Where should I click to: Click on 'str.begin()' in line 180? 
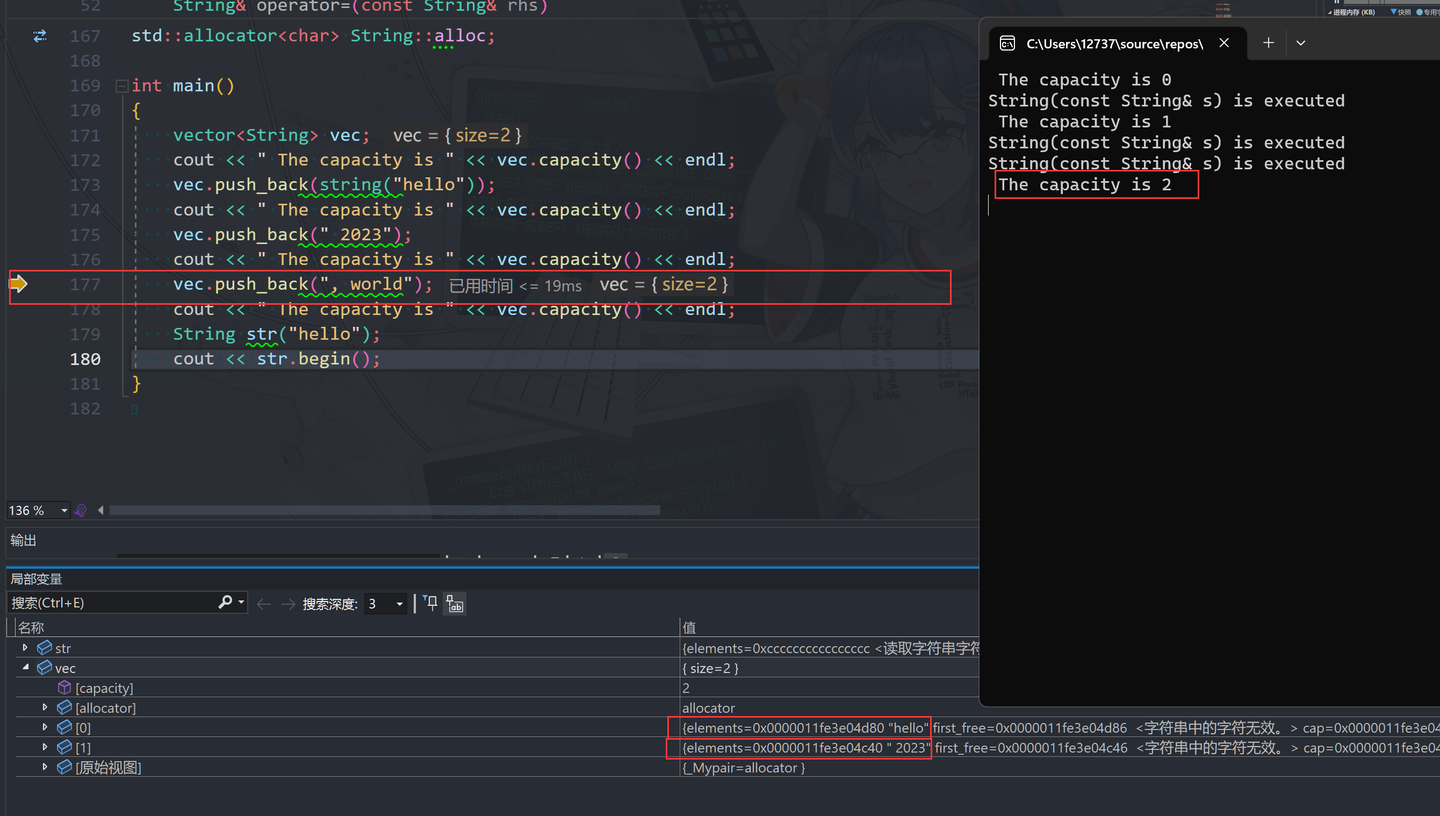pyautogui.click(x=314, y=359)
